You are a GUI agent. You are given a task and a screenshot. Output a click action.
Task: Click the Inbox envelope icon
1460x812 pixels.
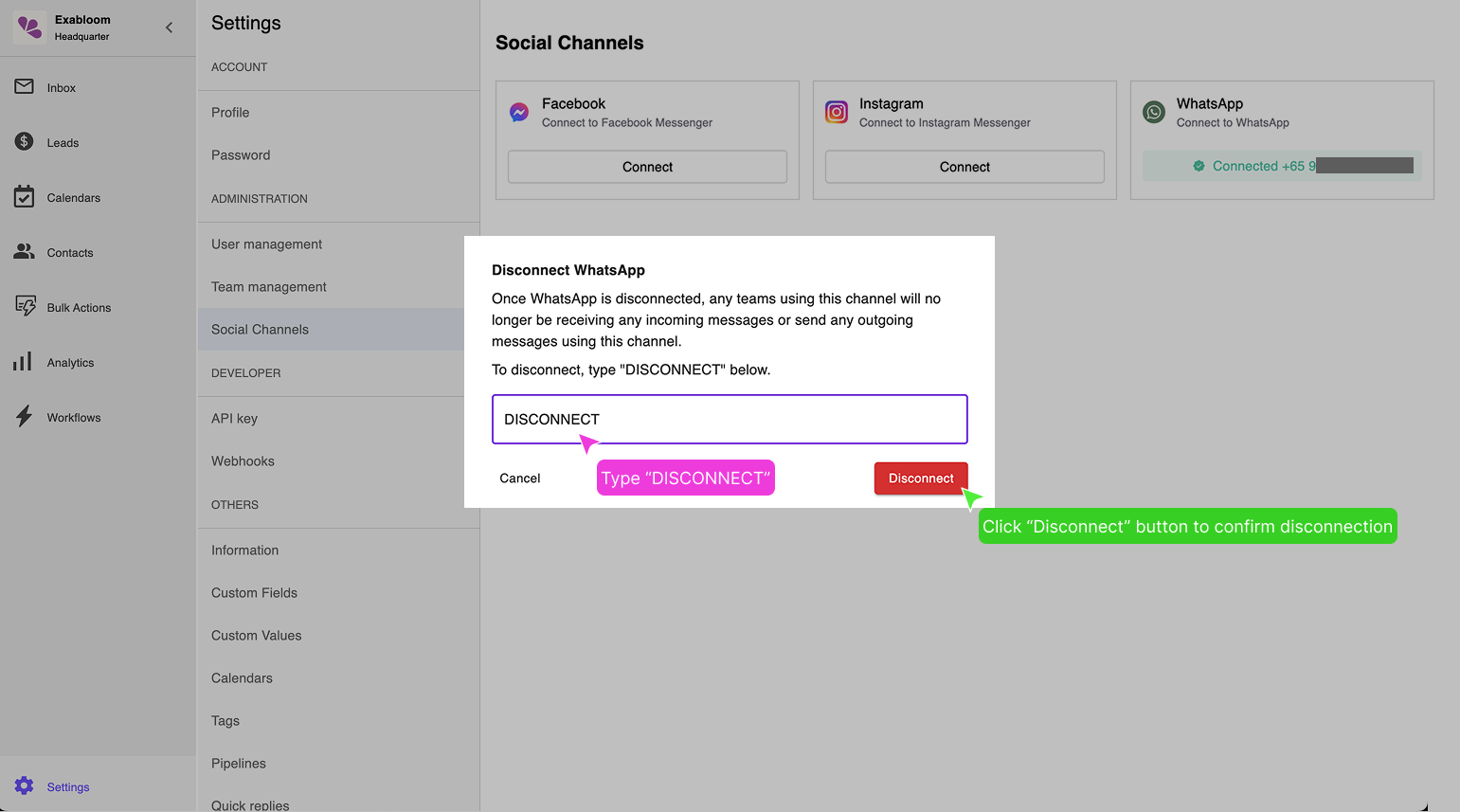(x=25, y=87)
